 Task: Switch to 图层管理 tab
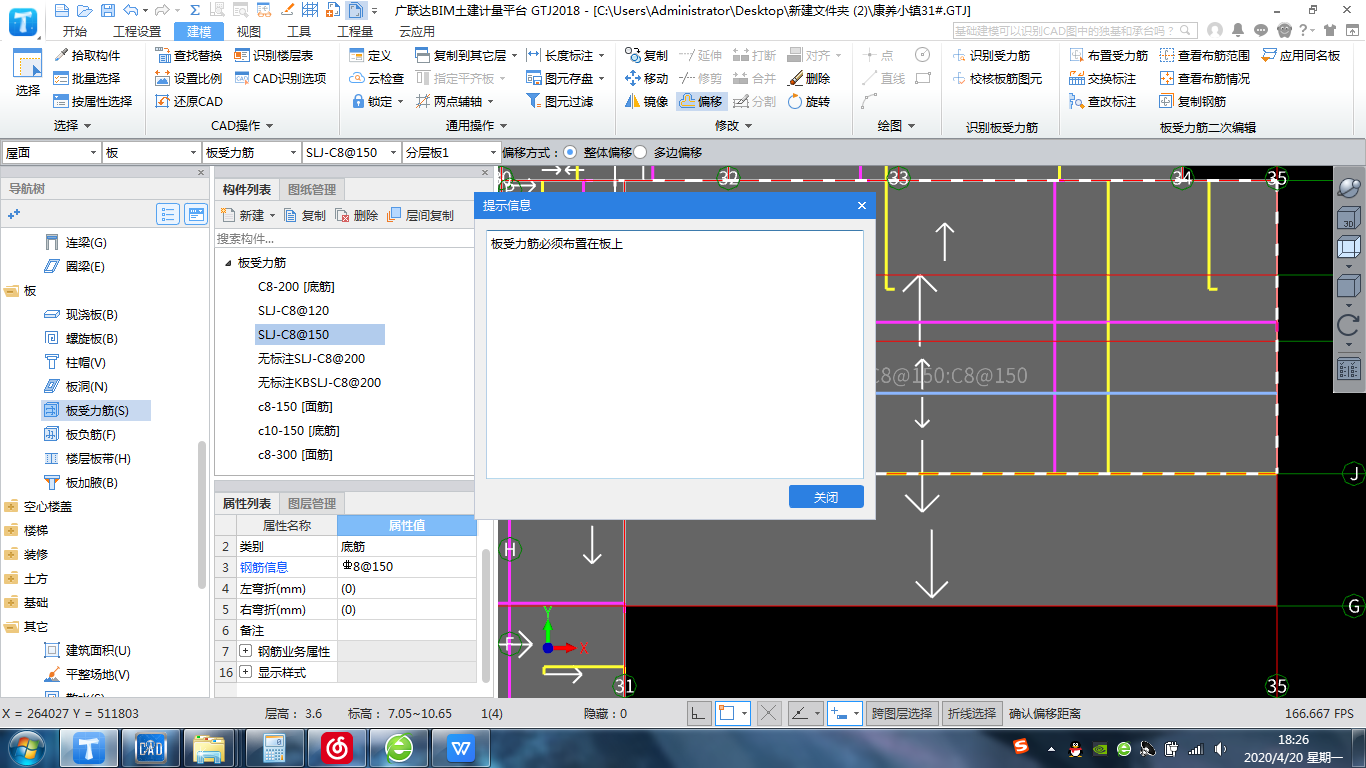tap(312, 503)
